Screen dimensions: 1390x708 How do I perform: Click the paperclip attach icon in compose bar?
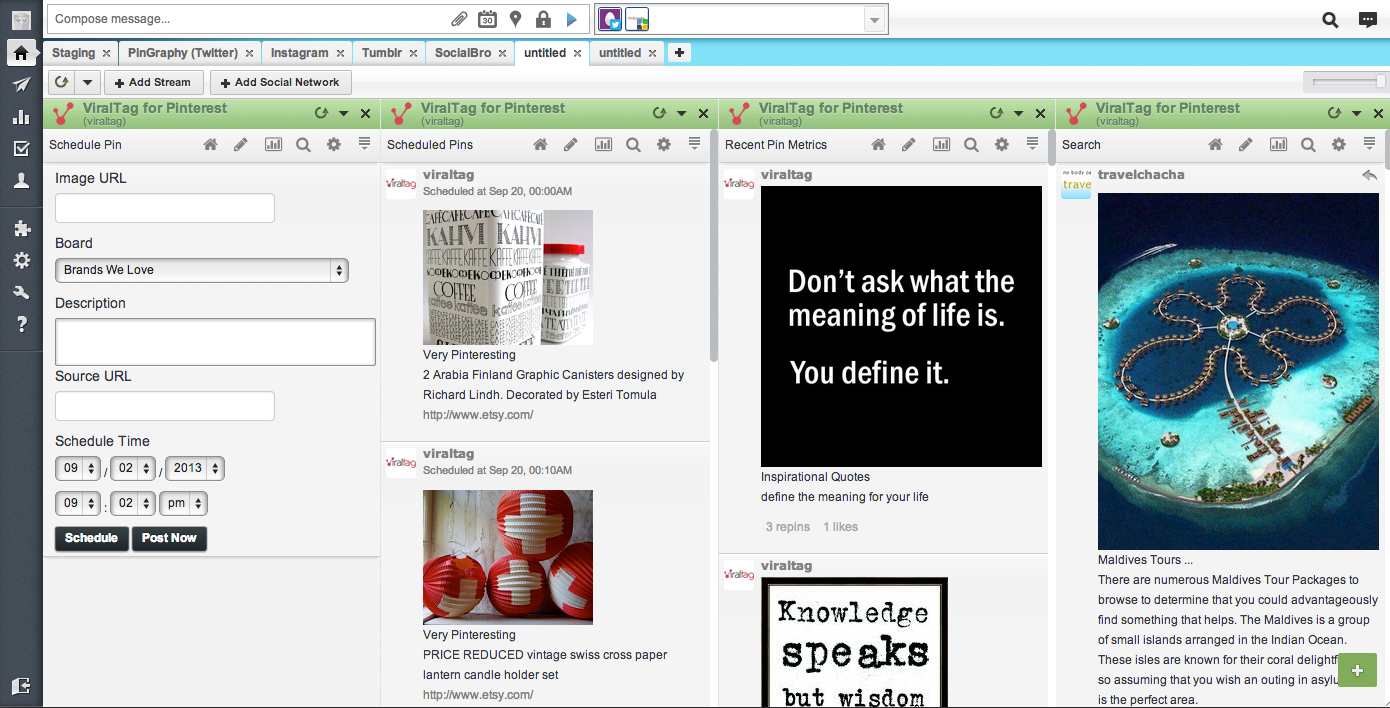459,19
